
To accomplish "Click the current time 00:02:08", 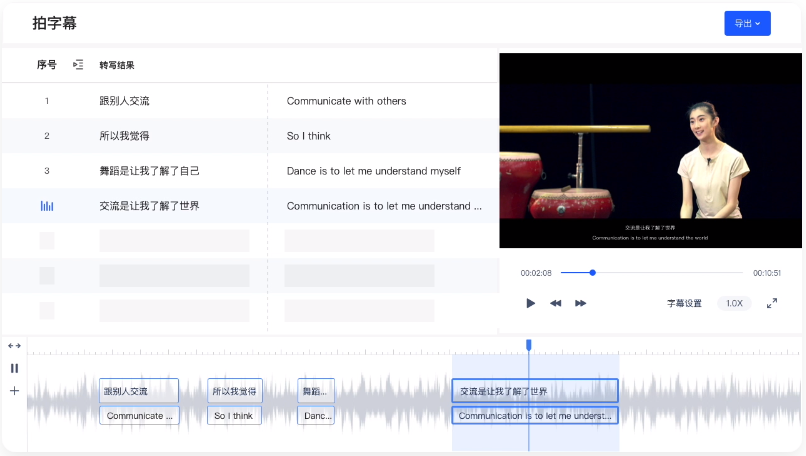I will 536,273.
